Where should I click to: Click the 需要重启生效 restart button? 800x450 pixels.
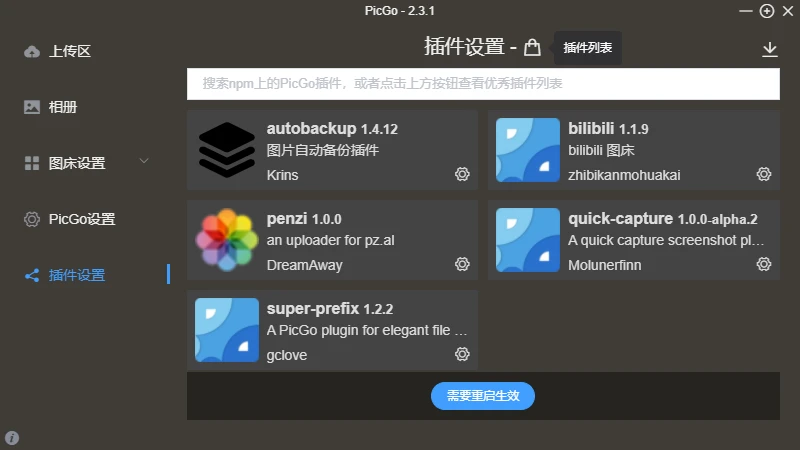(483, 396)
